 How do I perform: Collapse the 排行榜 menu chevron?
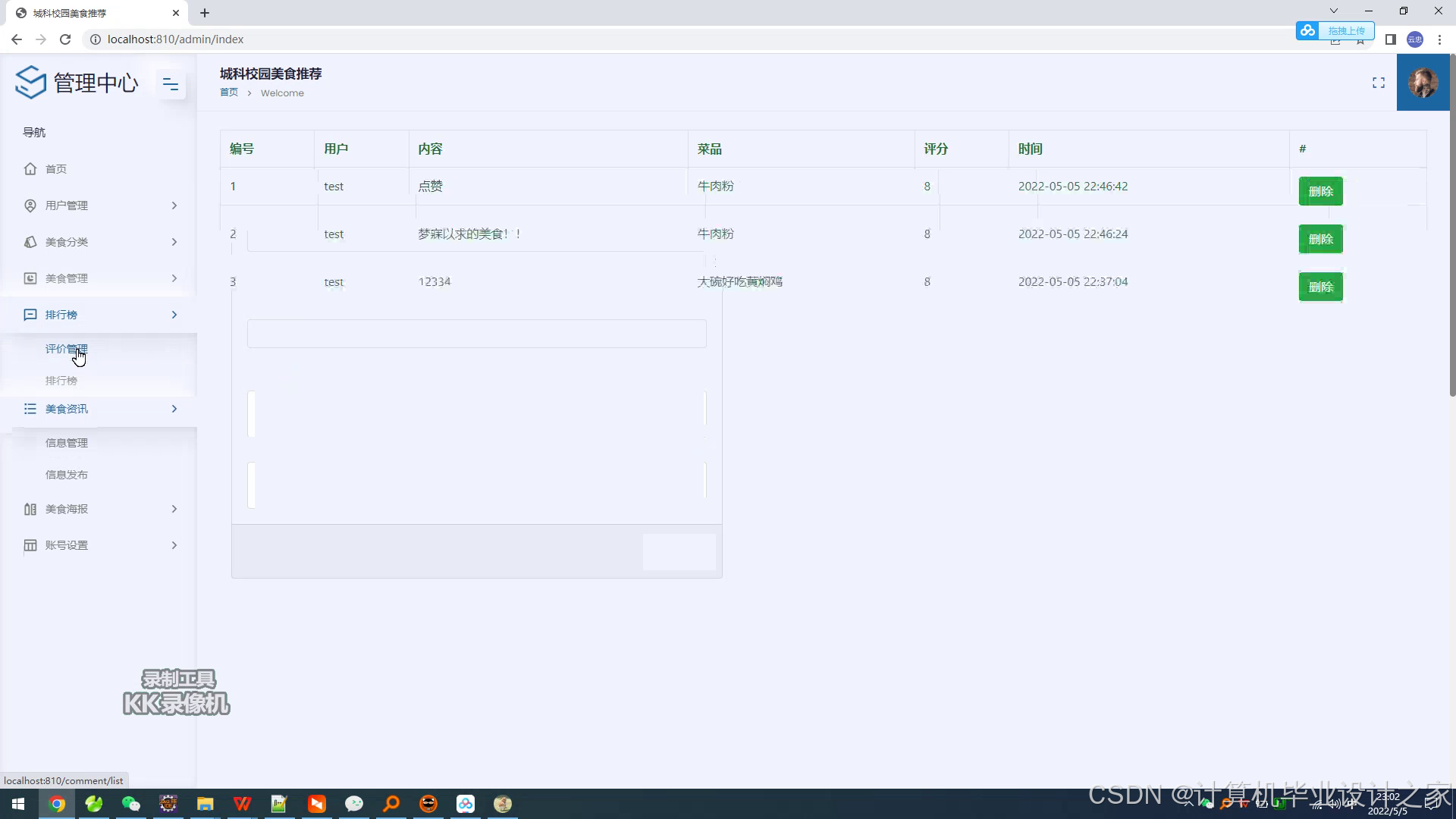174,315
